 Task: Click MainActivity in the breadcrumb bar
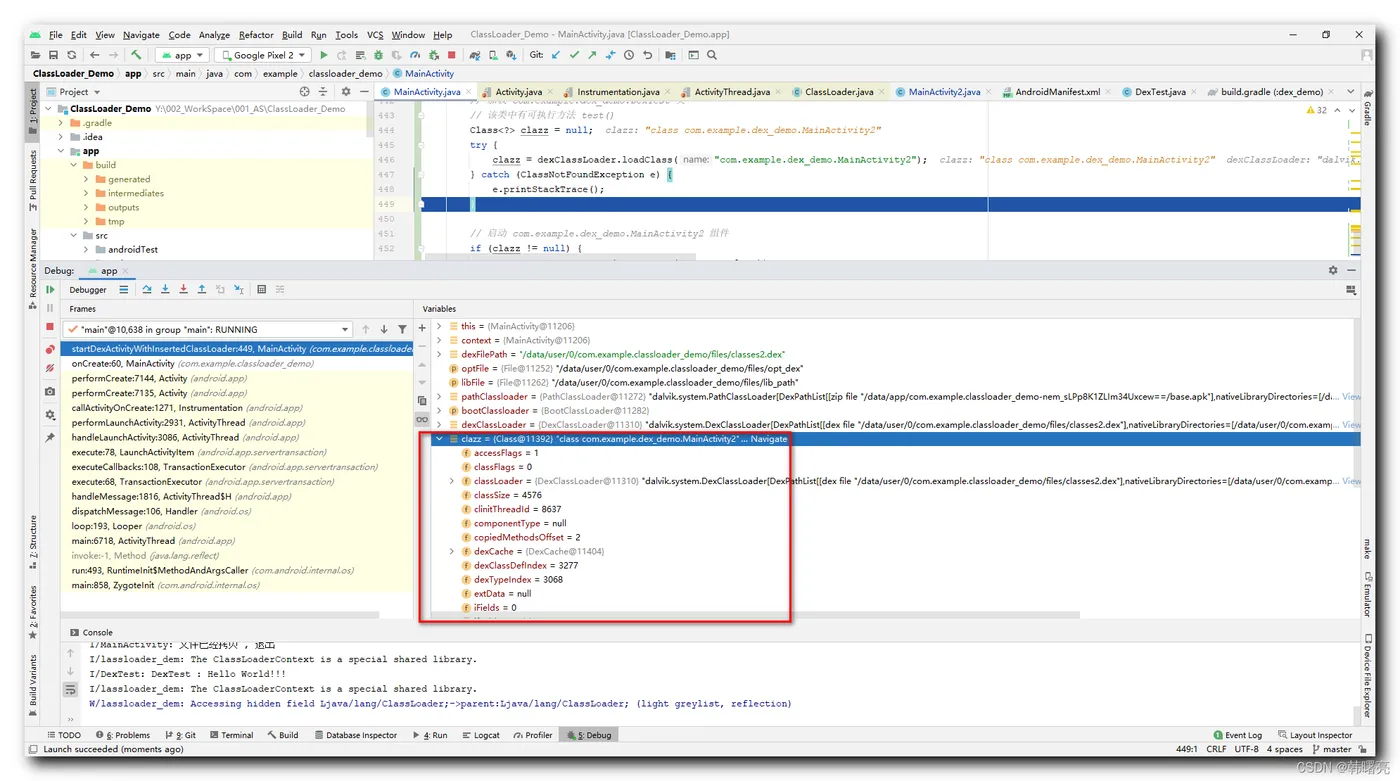(x=424, y=73)
